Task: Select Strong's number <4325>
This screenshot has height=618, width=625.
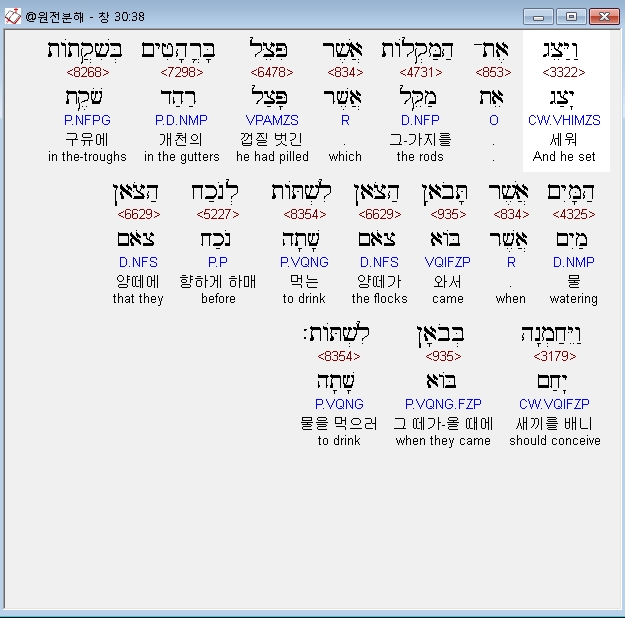Action: click(x=574, y=214)
